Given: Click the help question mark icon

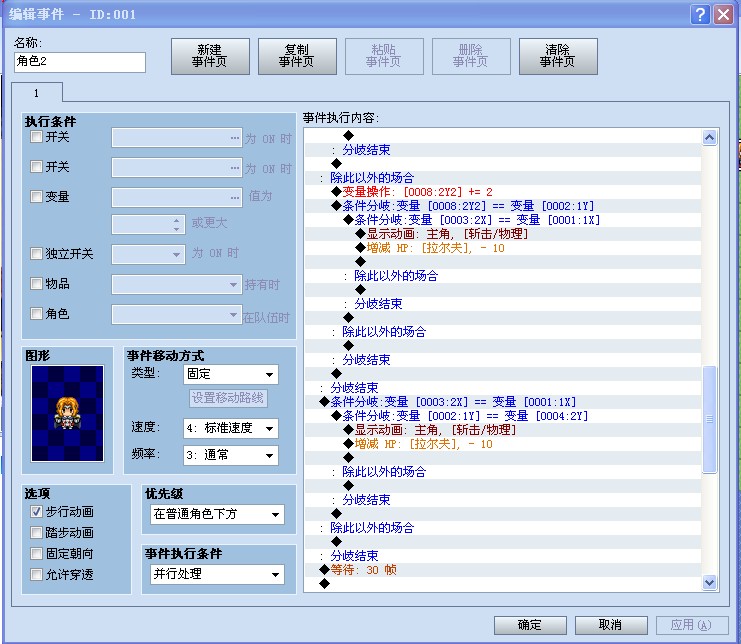Looking at the screenshot, I should (x=700, y=15).
